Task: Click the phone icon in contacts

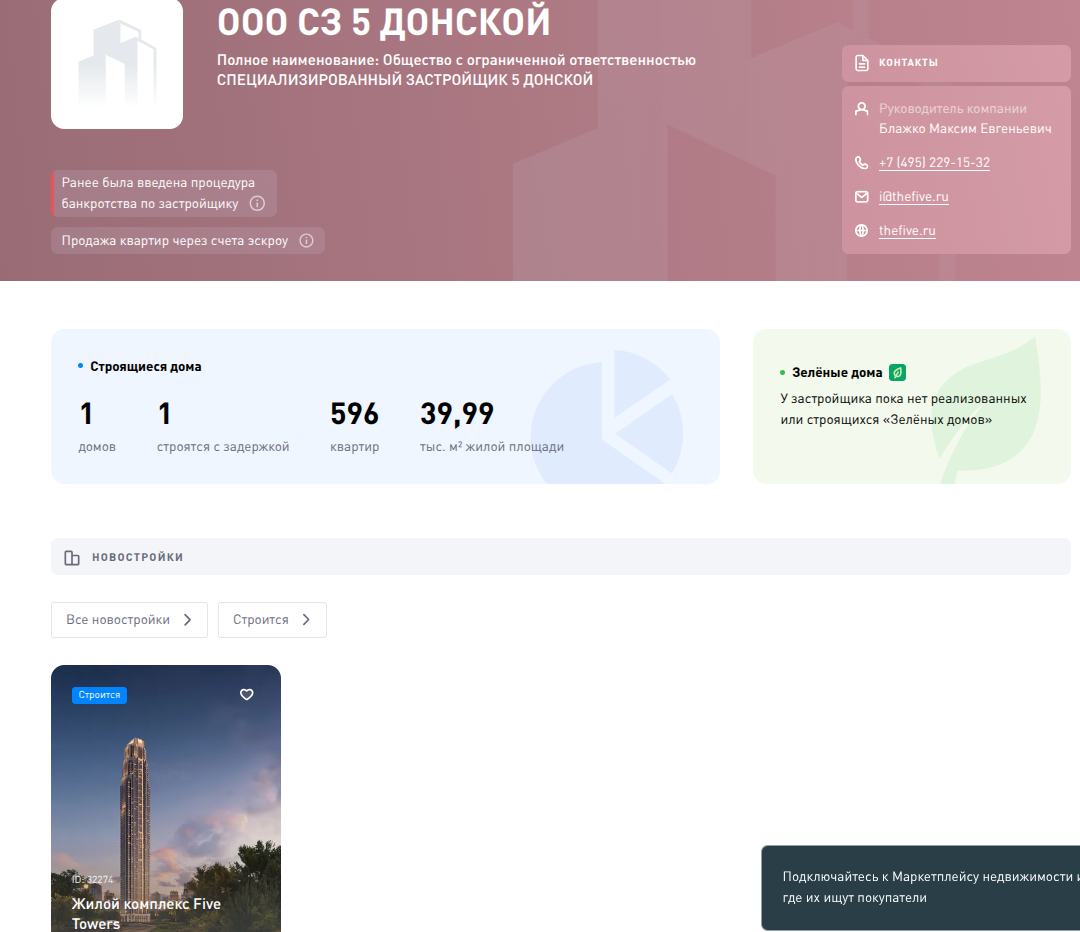Action: point(862,163)
